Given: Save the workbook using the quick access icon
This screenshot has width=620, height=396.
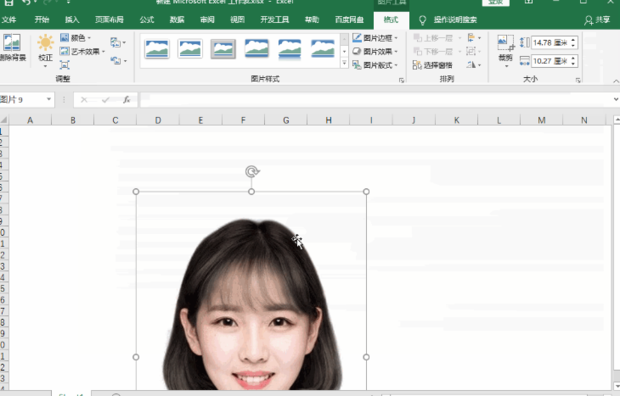Looking at the screenshot, I should 9,2.
